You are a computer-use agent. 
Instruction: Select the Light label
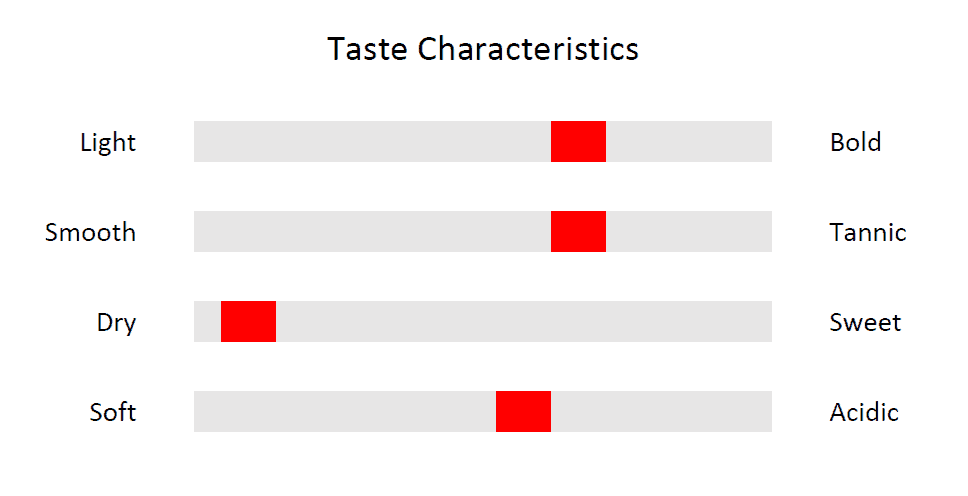pyautogui.click(x=108, y=143)
